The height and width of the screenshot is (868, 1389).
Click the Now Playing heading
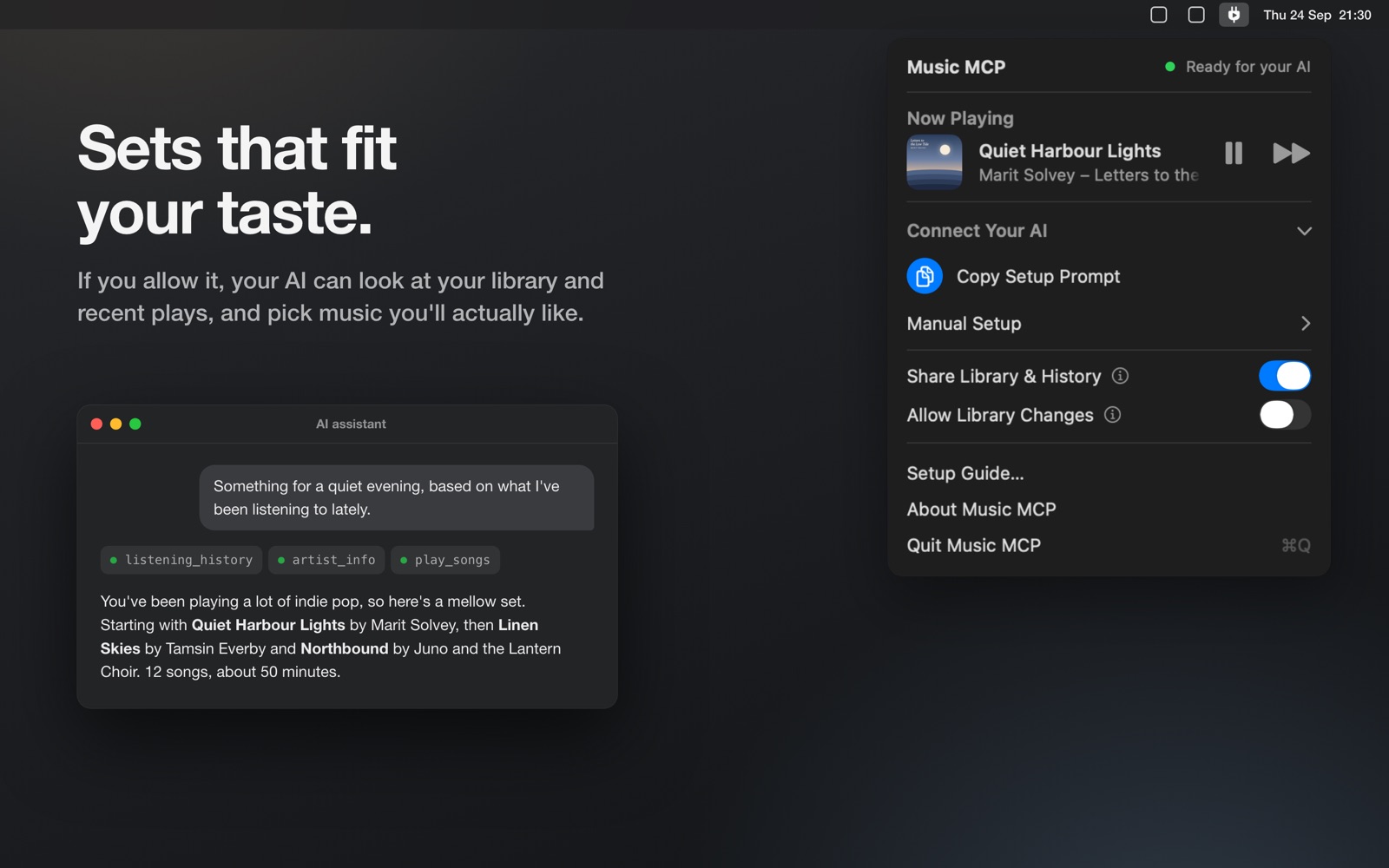click(x=960, y=118)
